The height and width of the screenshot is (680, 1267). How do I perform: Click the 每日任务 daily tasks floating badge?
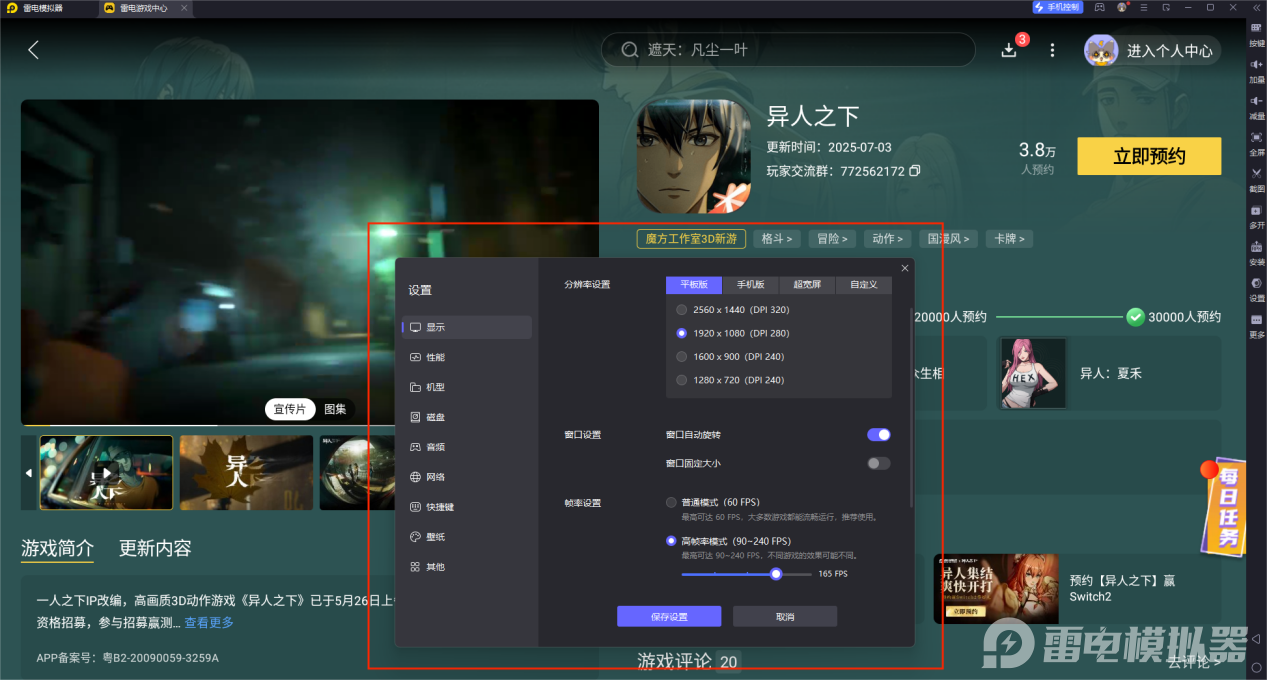pyautogui.click(x=1226, y=508)
